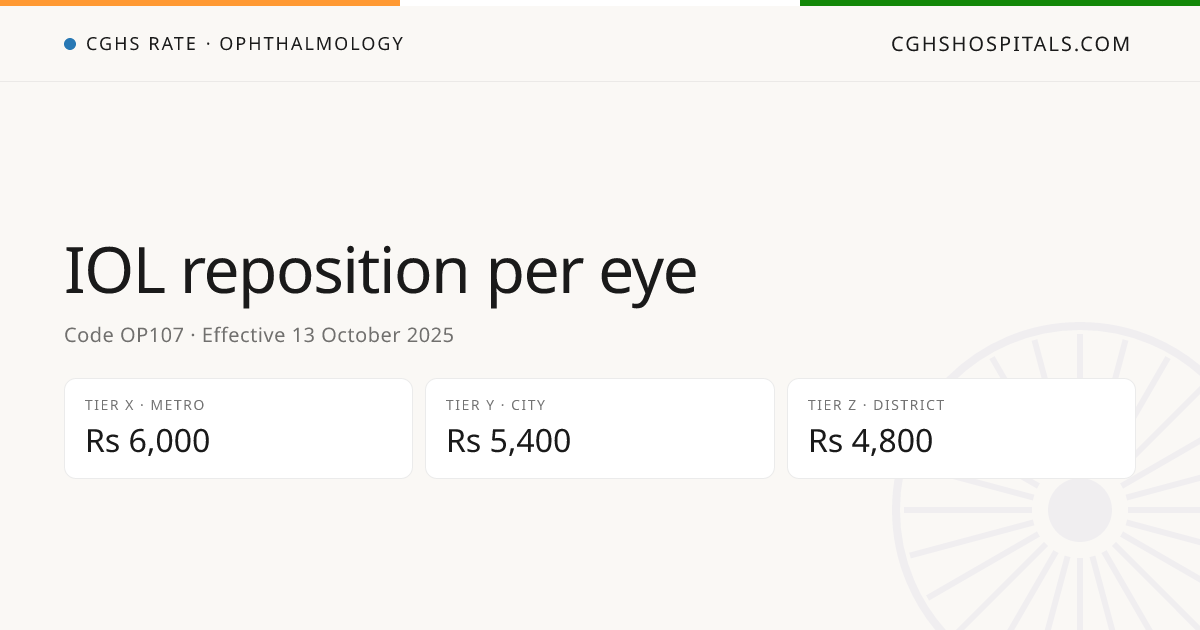Select the IOL reposition per eye heading
The height and width of the screenshot is (630, 1200).
pyautogui.click(x=380, y=271)
